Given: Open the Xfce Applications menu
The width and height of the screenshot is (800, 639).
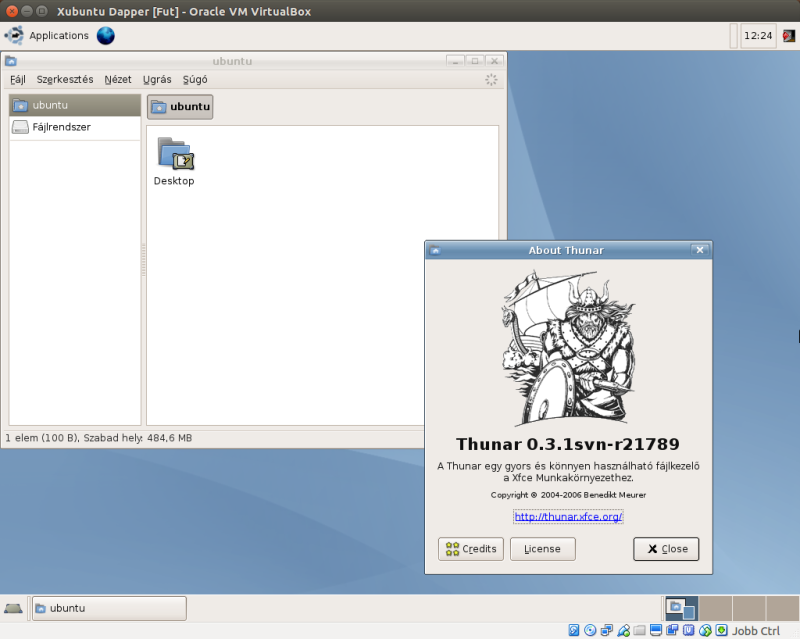Looking at the screenshot, I should point(46,36).
